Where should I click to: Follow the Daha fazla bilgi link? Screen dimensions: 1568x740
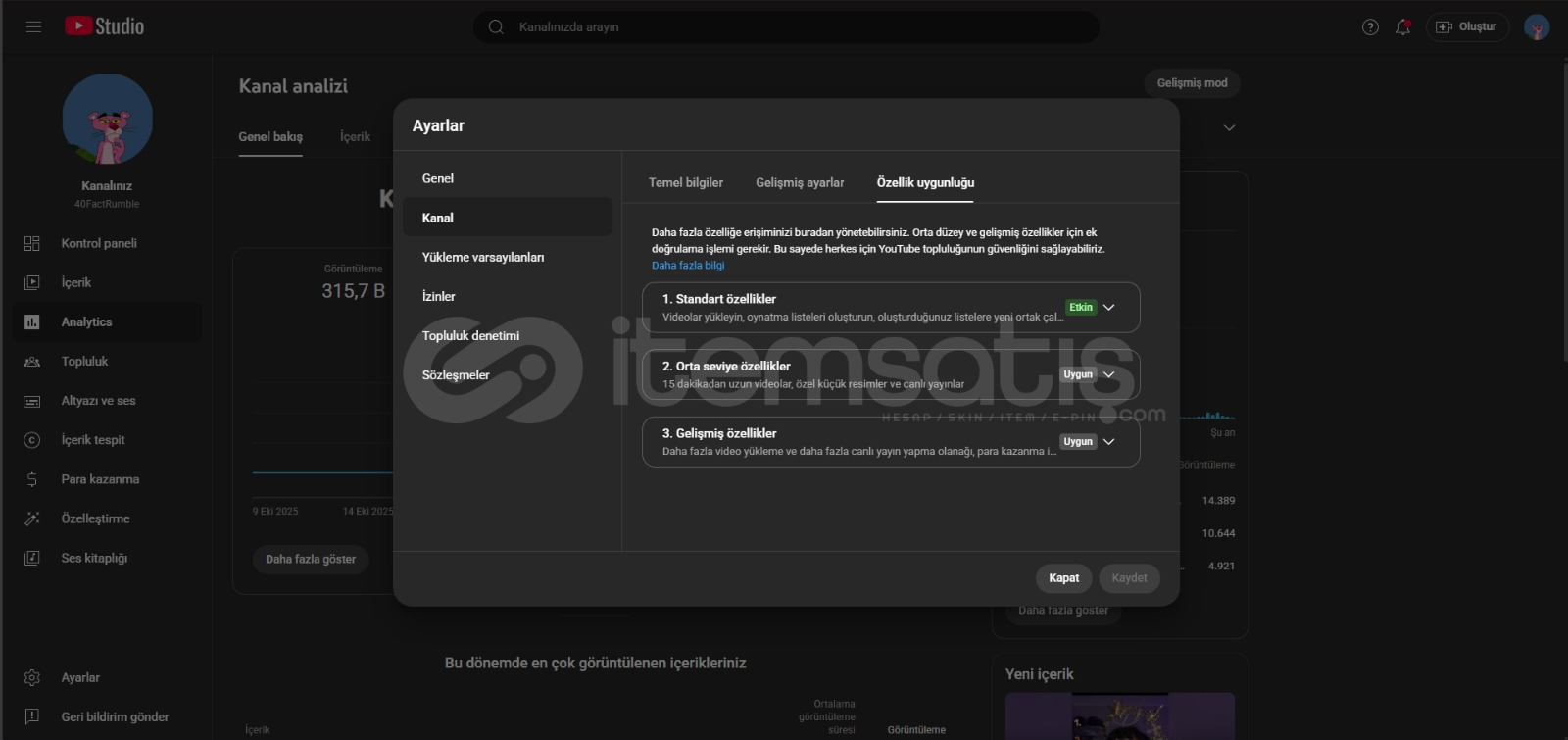point(688,266)
